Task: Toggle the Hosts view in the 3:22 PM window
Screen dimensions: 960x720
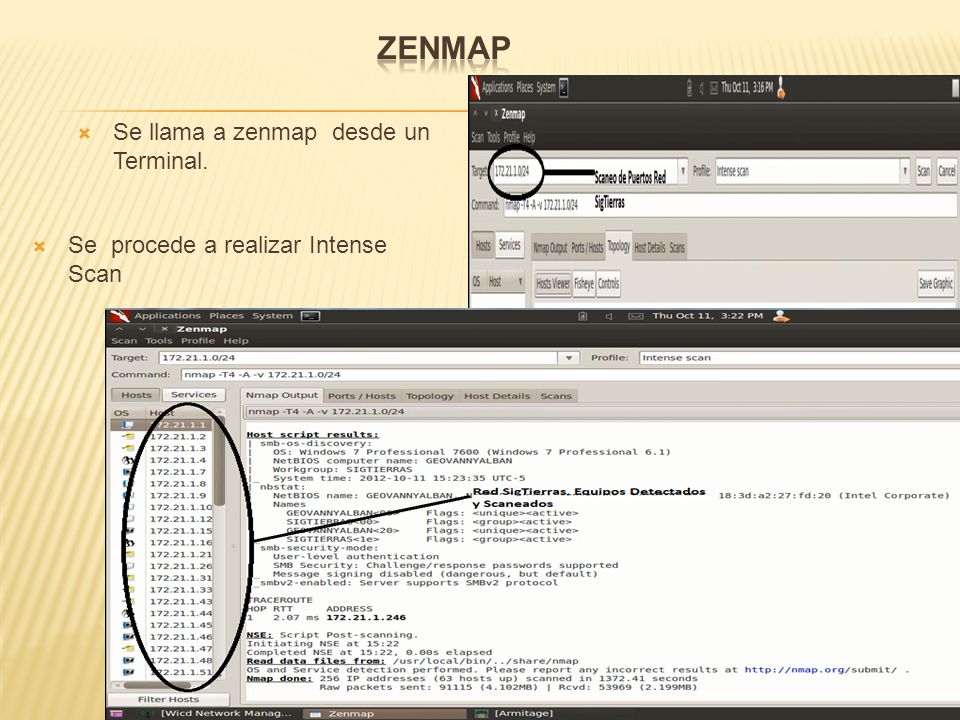Action: 136,395
